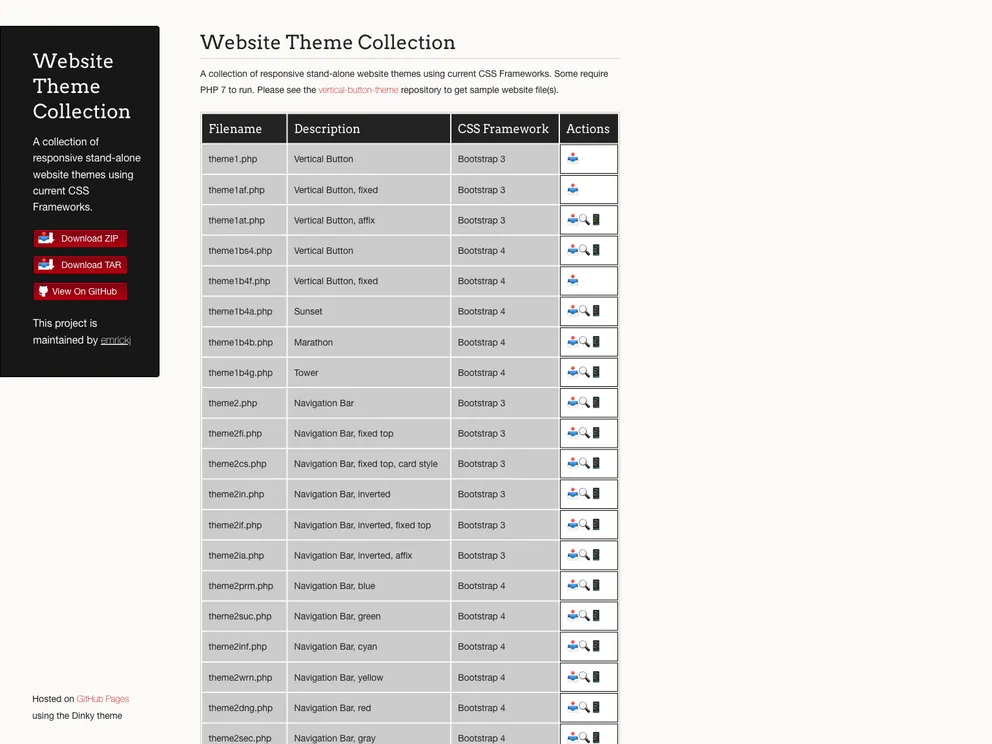Open the vertical-button-theme repository link
992x744 pixels.
358,90
